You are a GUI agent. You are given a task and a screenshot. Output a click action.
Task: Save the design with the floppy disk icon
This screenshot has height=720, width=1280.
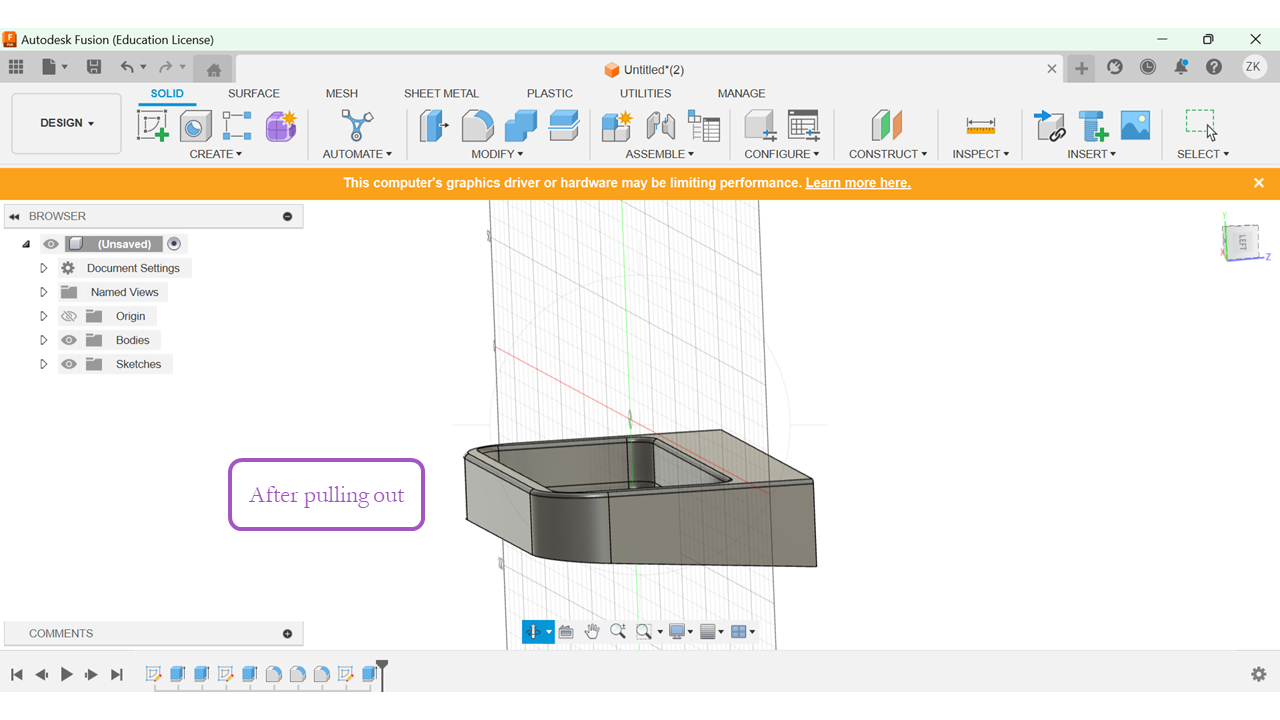pos(94,67)
